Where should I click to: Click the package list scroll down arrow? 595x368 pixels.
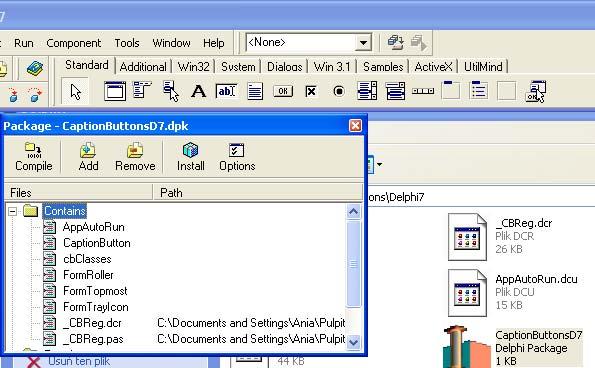pyautogui.click(x=354, y=342)
